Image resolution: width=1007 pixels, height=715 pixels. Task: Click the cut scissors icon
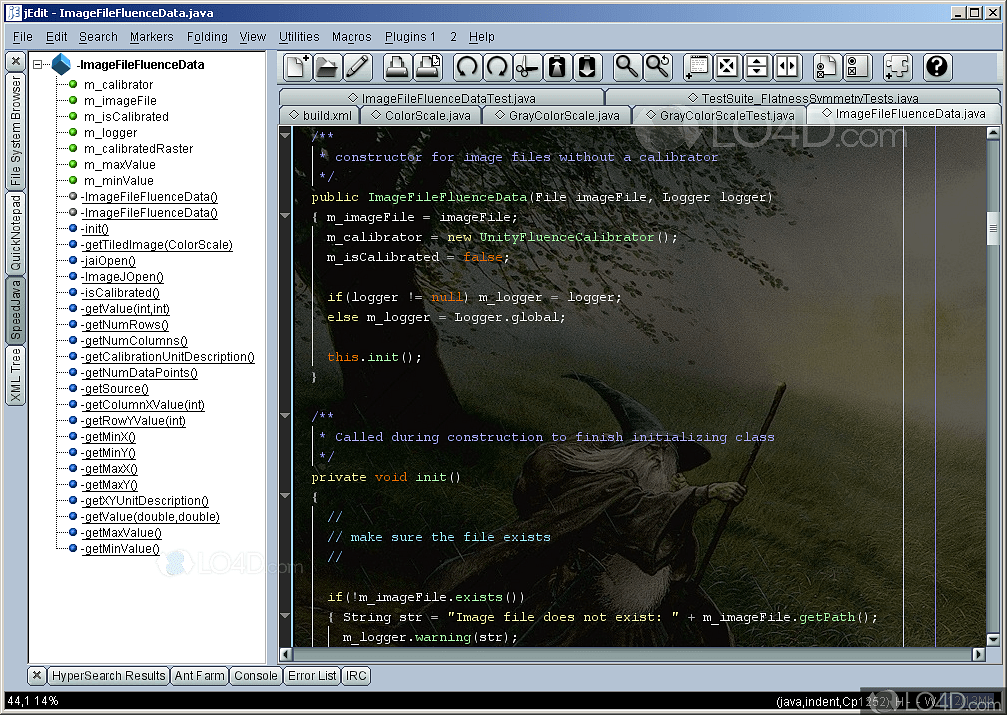pos(527,67)
